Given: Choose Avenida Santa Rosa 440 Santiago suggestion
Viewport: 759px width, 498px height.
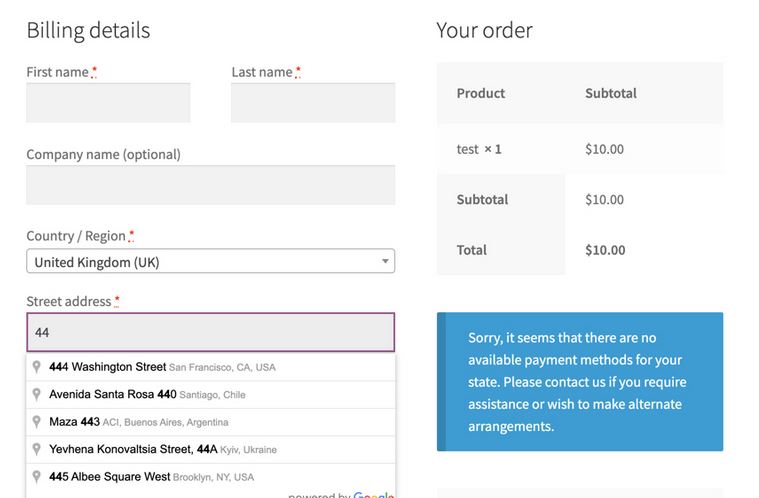Looking at the screenshot, I should 211,395.
